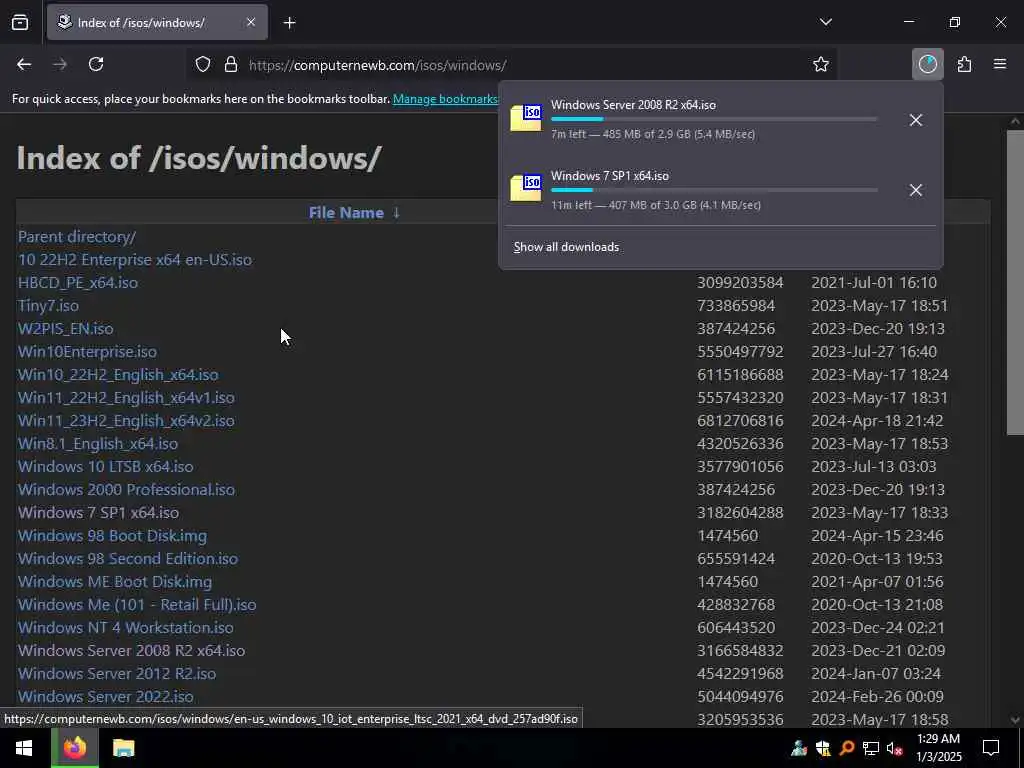Close the Index of /isos/windows/ tab
Viewport: 1024px width, 768px height.
click(x=251, y=22)
